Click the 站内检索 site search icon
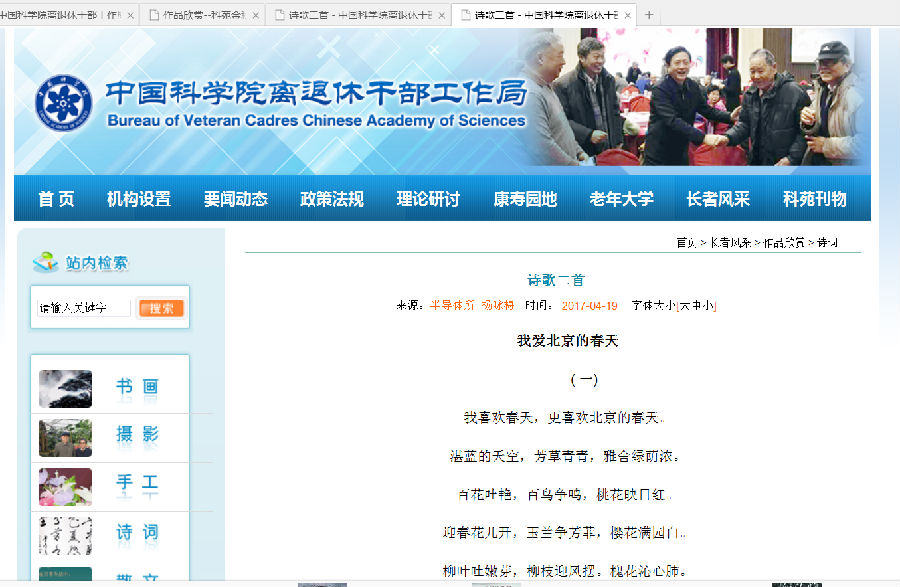The height and width of the screenshot is (587, 900). click(45, 263)
